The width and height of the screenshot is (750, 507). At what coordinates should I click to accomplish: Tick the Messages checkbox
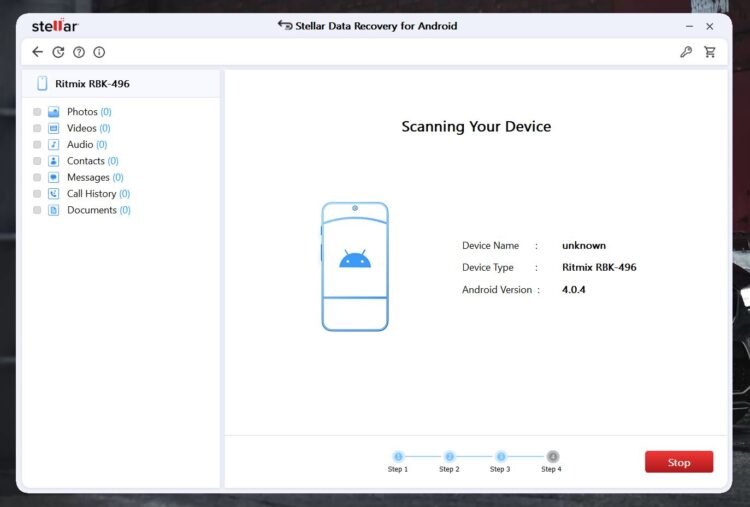(37, 177)
